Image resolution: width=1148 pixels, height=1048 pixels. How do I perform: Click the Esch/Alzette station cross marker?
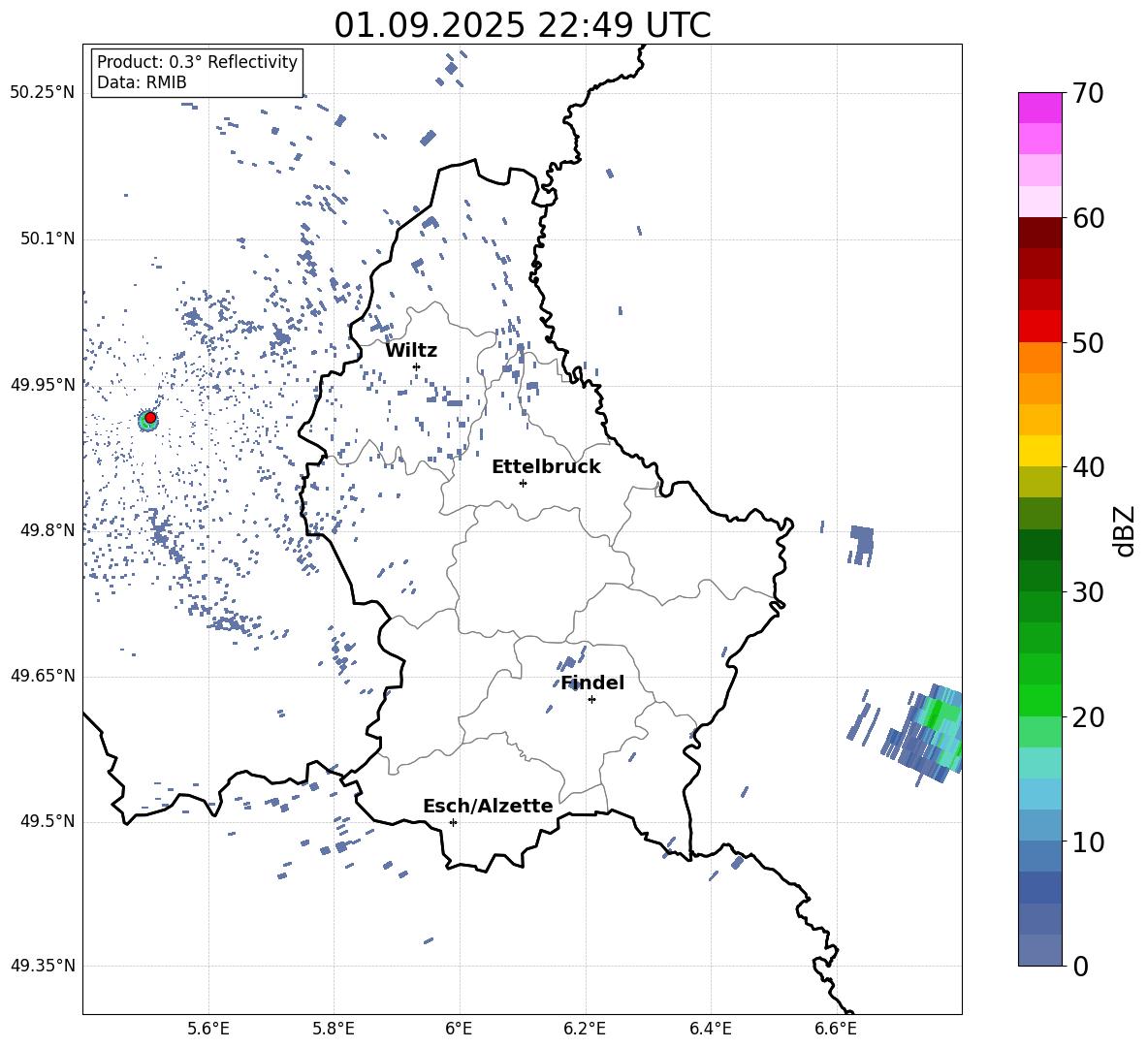[x=453, y=822]
